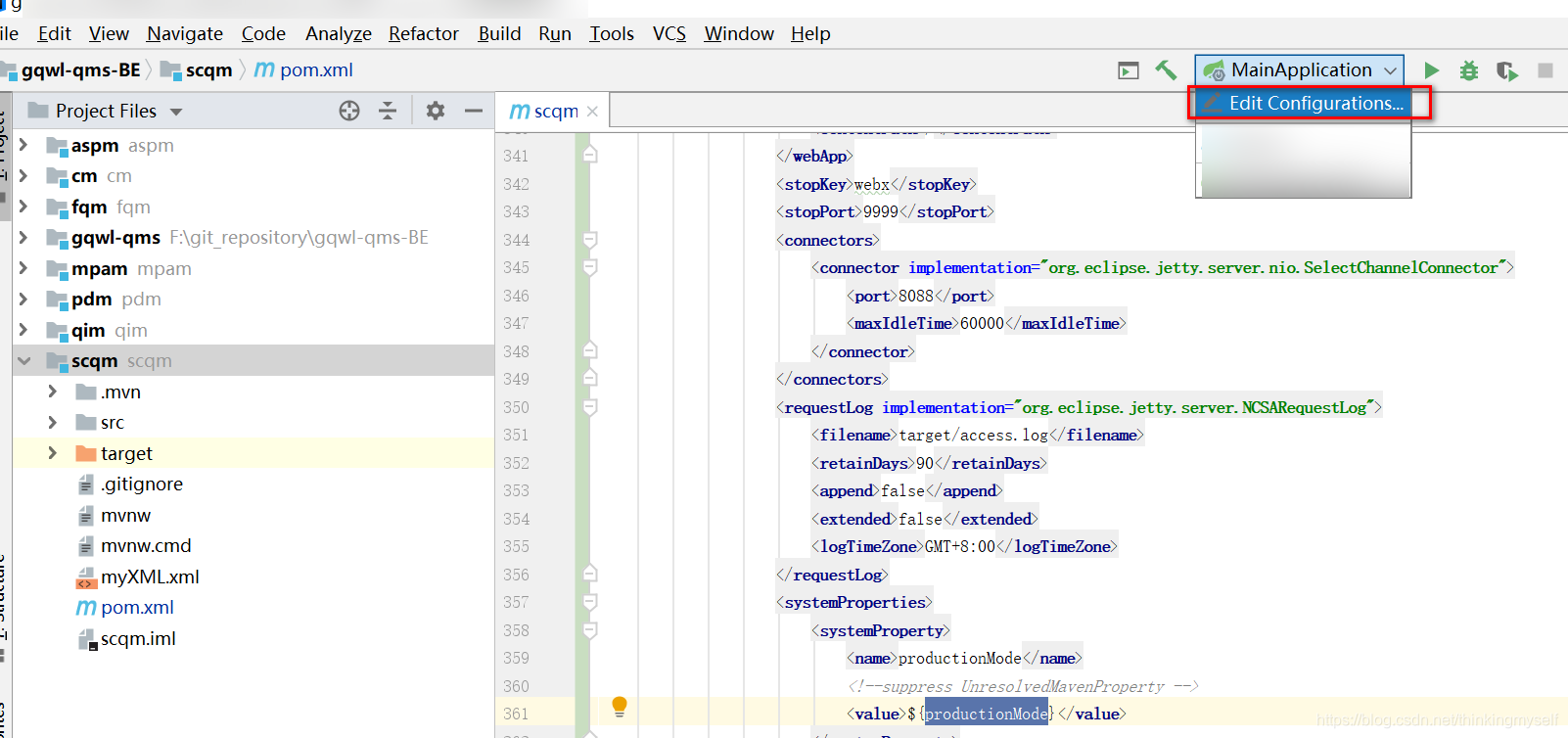Fold the connectors tag at line 344

pos(590,240)
